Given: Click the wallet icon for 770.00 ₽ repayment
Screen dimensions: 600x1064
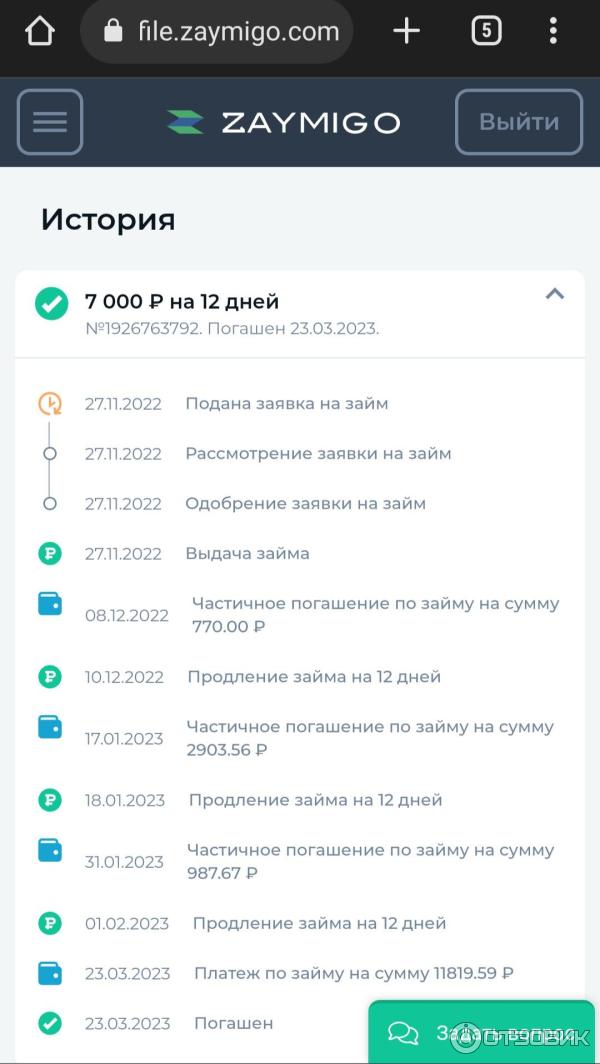Looking at the screenshot, I should pyautogui.click(x=50, y=604).
